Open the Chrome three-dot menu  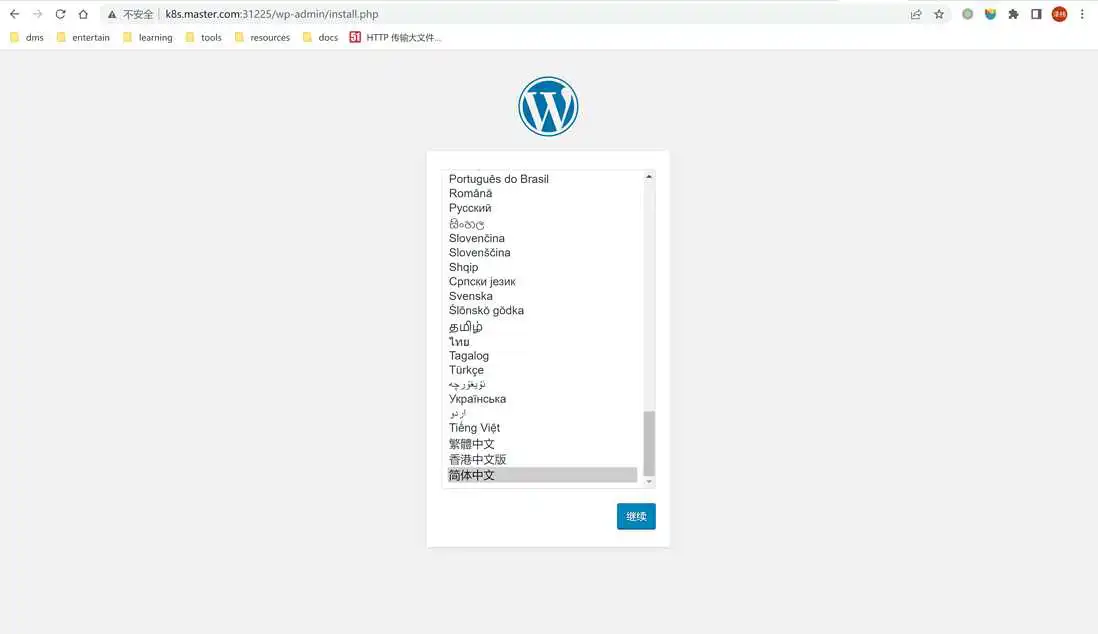point(1082,14)
